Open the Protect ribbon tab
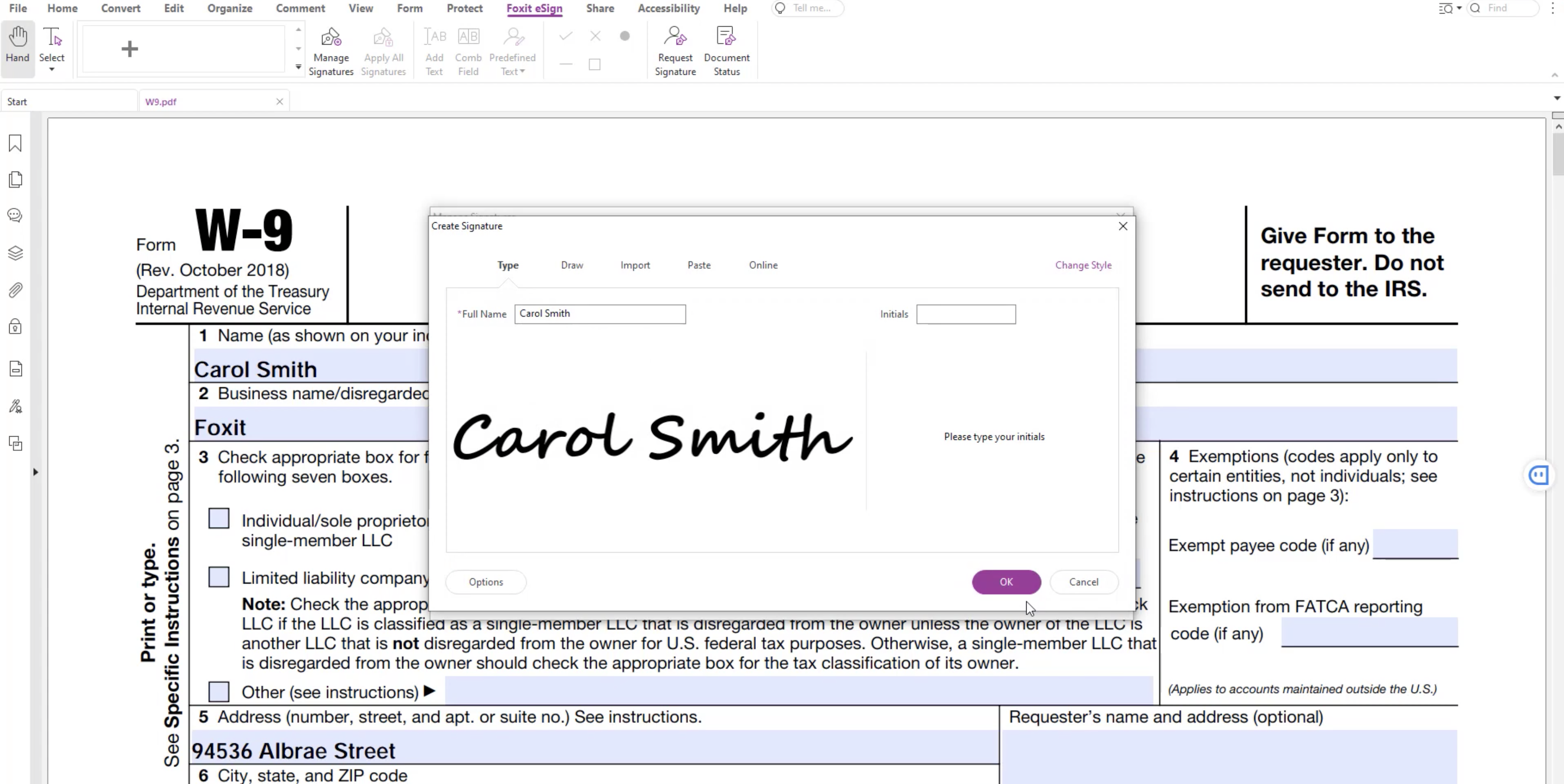The height and width of the screenshot is (784, 1564). coord(464,8)
